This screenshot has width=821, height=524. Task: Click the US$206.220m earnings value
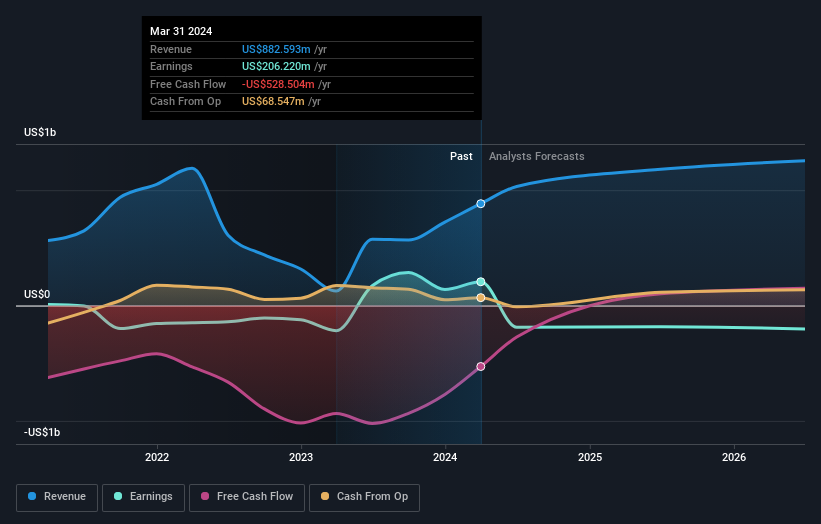coord(276,66)
